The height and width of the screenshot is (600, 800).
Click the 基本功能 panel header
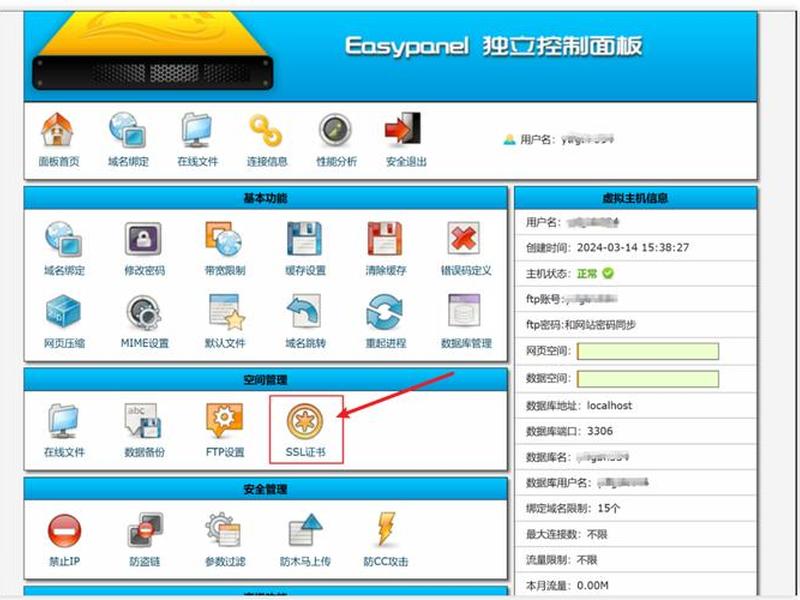pyautogui.click(x=266, y=198)
